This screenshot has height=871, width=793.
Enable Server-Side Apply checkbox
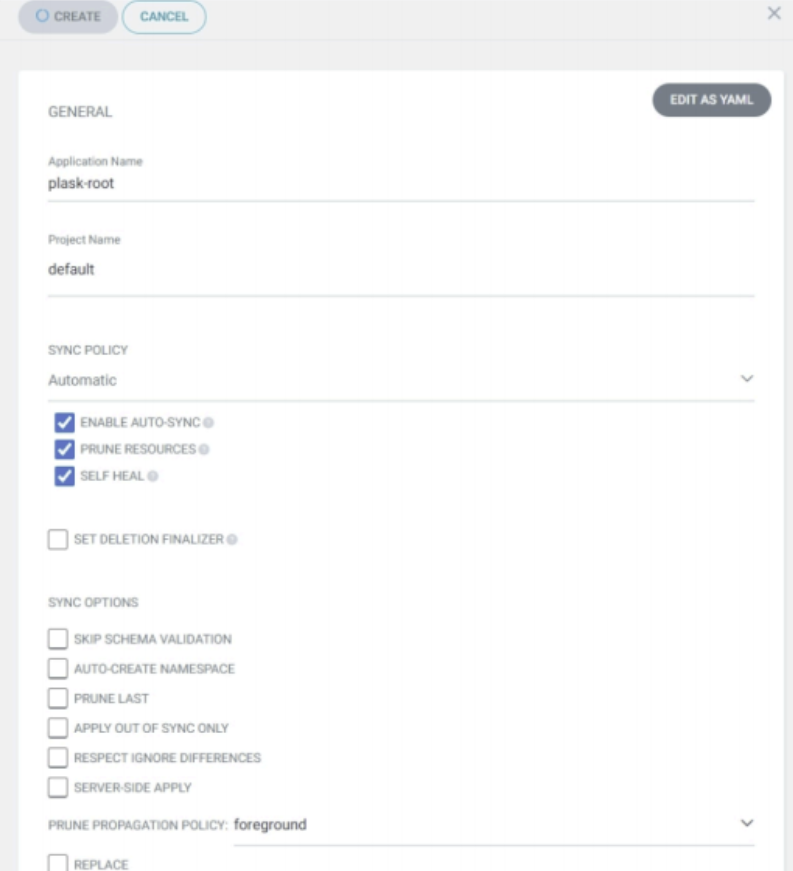pos(58,788)
